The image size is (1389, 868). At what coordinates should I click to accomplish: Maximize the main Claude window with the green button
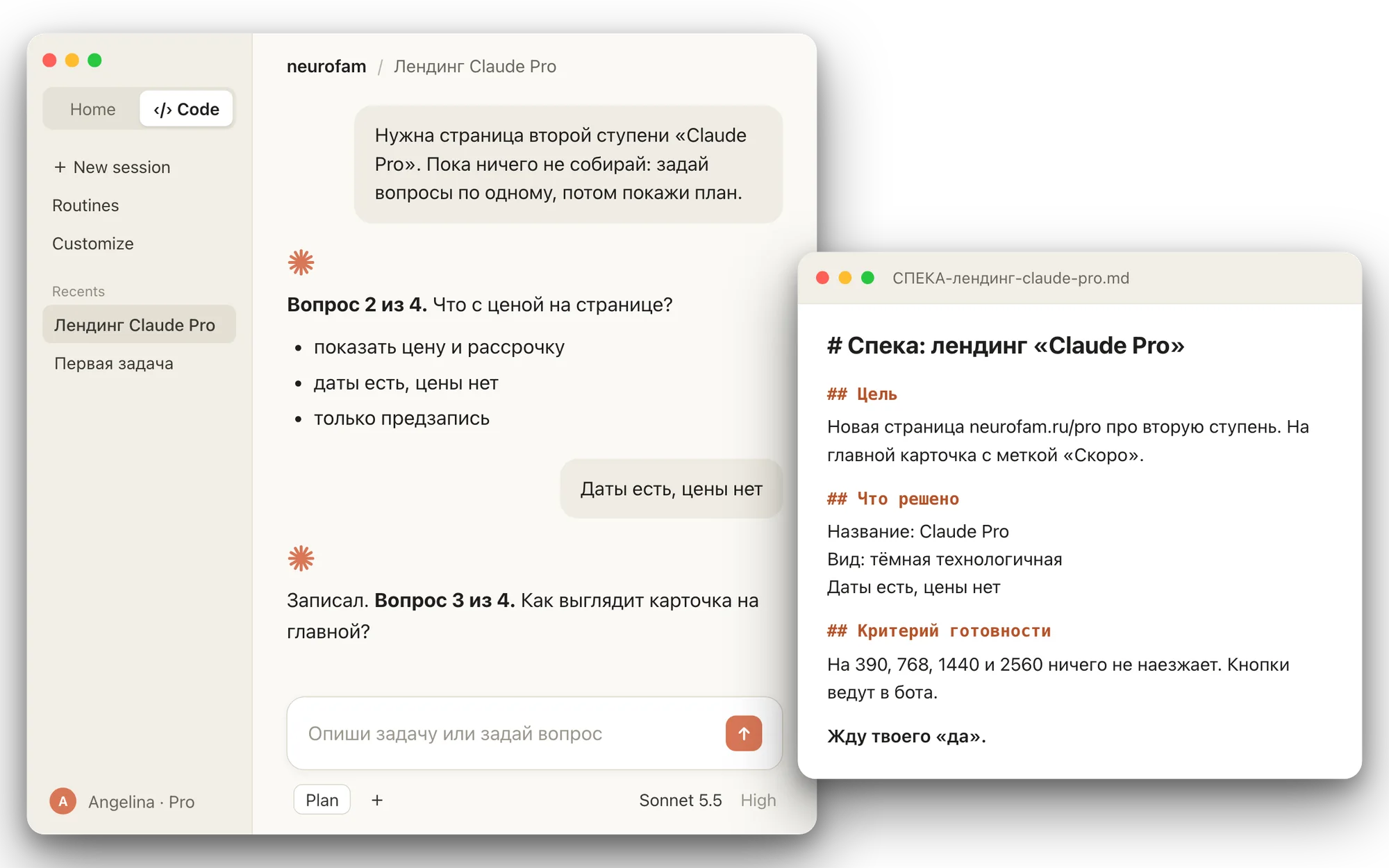95,60
